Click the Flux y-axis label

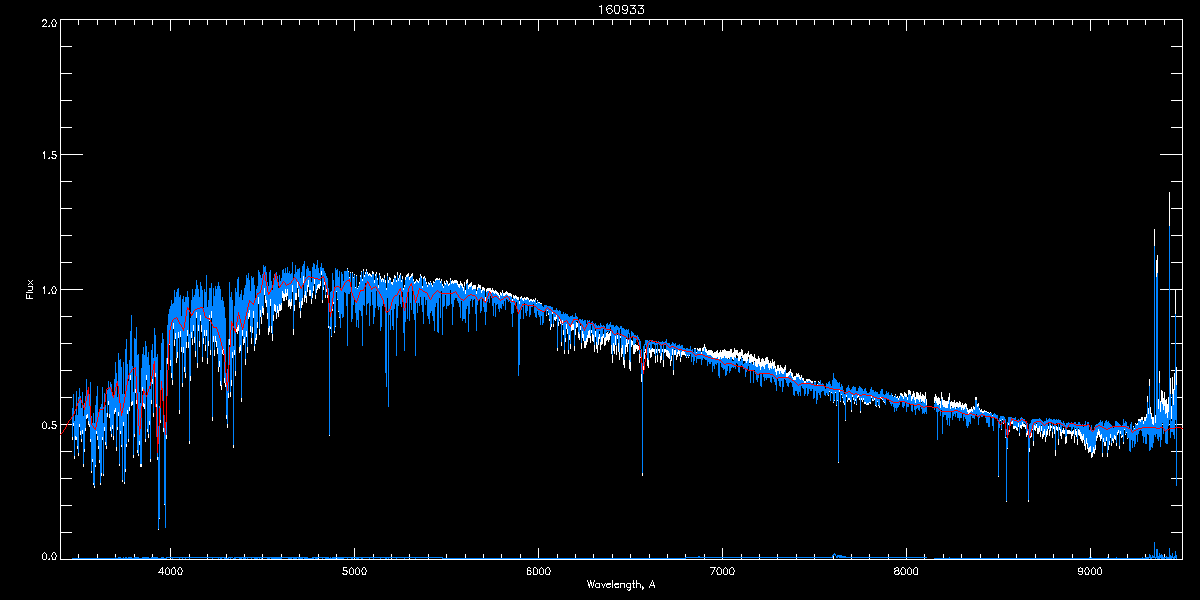[x=30, y=290]
